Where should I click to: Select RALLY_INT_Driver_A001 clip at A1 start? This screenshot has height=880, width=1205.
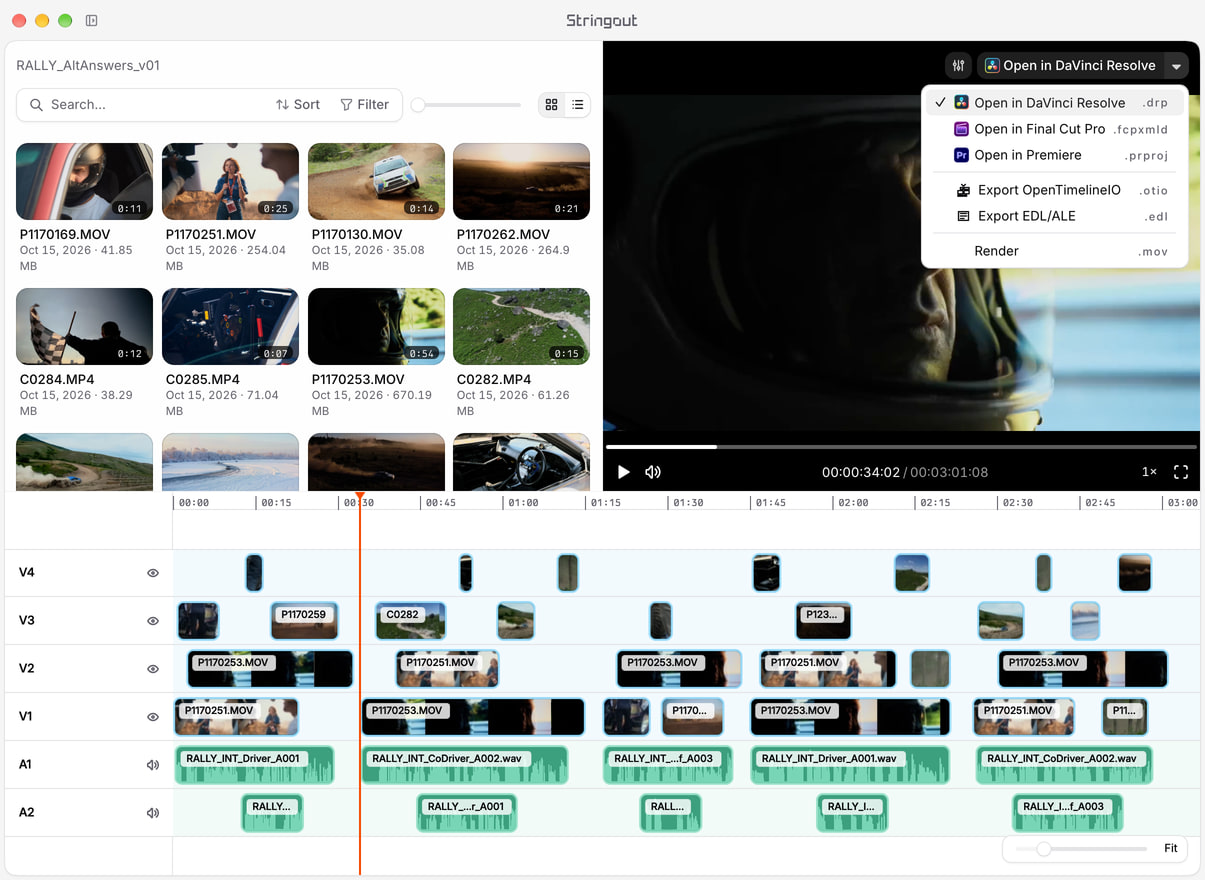click(254, 765)
